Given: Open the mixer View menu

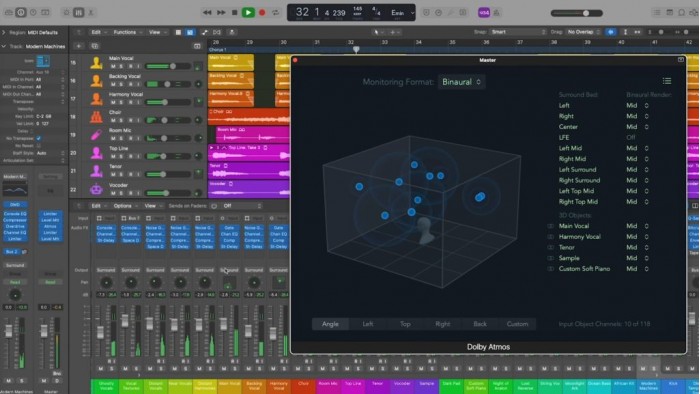Looking at the screenshot, I should (x=152, y=206).
